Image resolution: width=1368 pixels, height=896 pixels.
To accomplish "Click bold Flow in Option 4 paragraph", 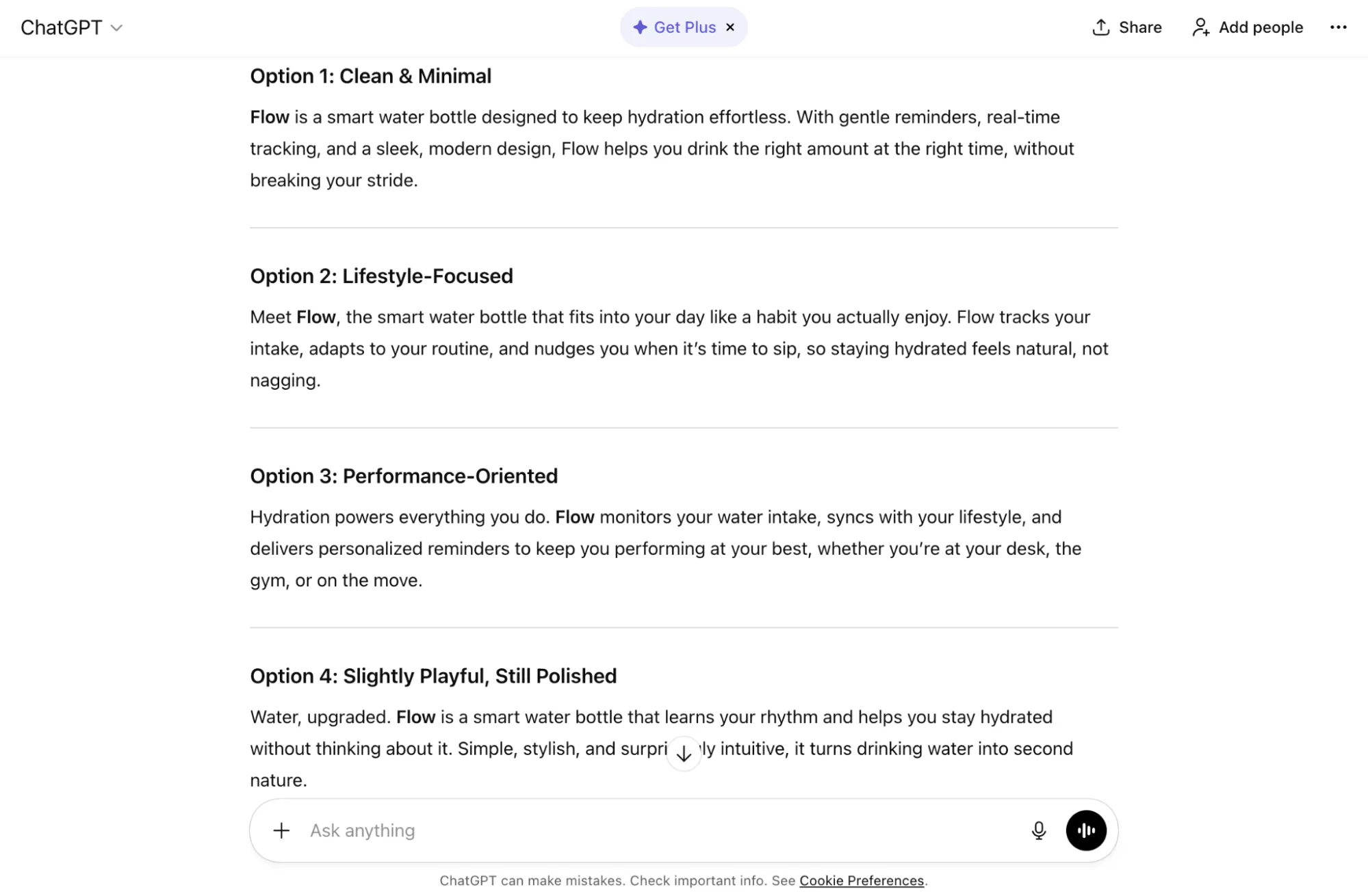I will click(x=415, y=717).
